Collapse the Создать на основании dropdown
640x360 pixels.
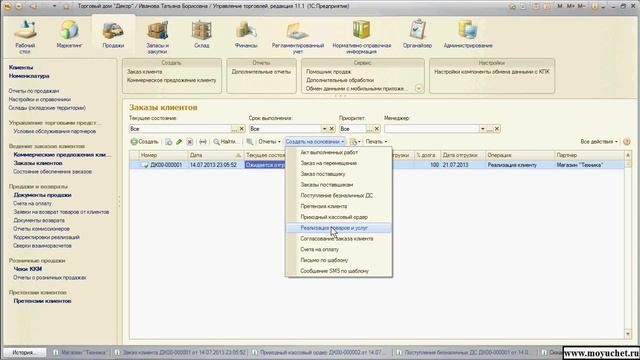click(314, 142)
